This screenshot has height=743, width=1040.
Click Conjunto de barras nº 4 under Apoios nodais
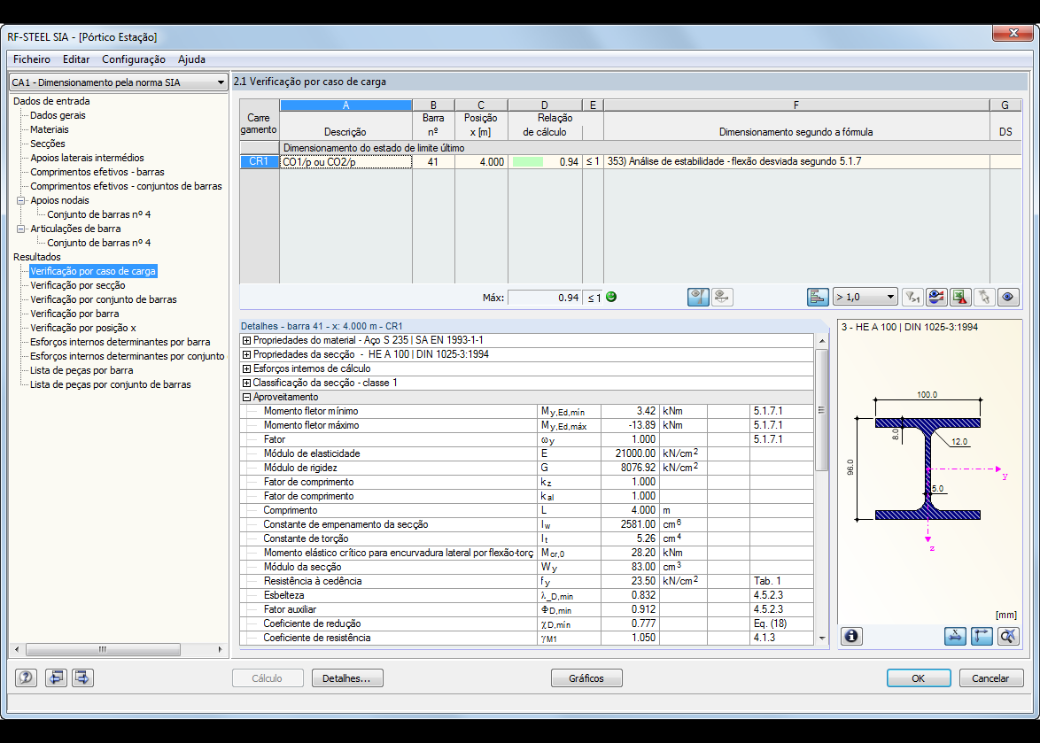99,214
